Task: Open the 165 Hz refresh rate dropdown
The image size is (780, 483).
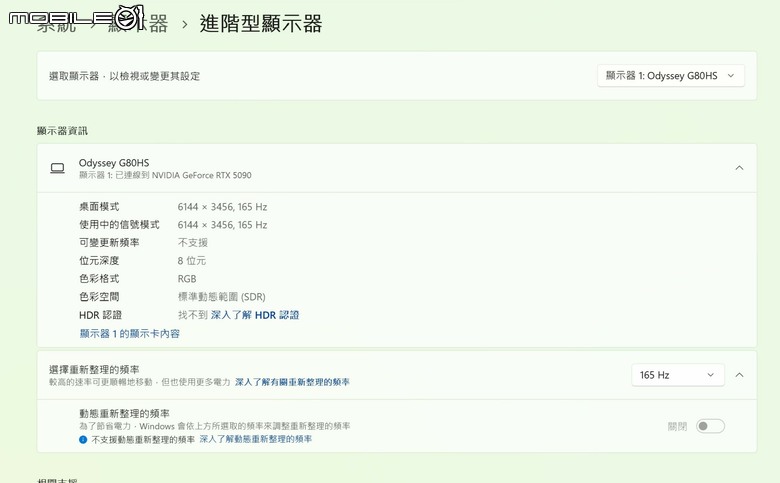Action: tap(678, 375)
